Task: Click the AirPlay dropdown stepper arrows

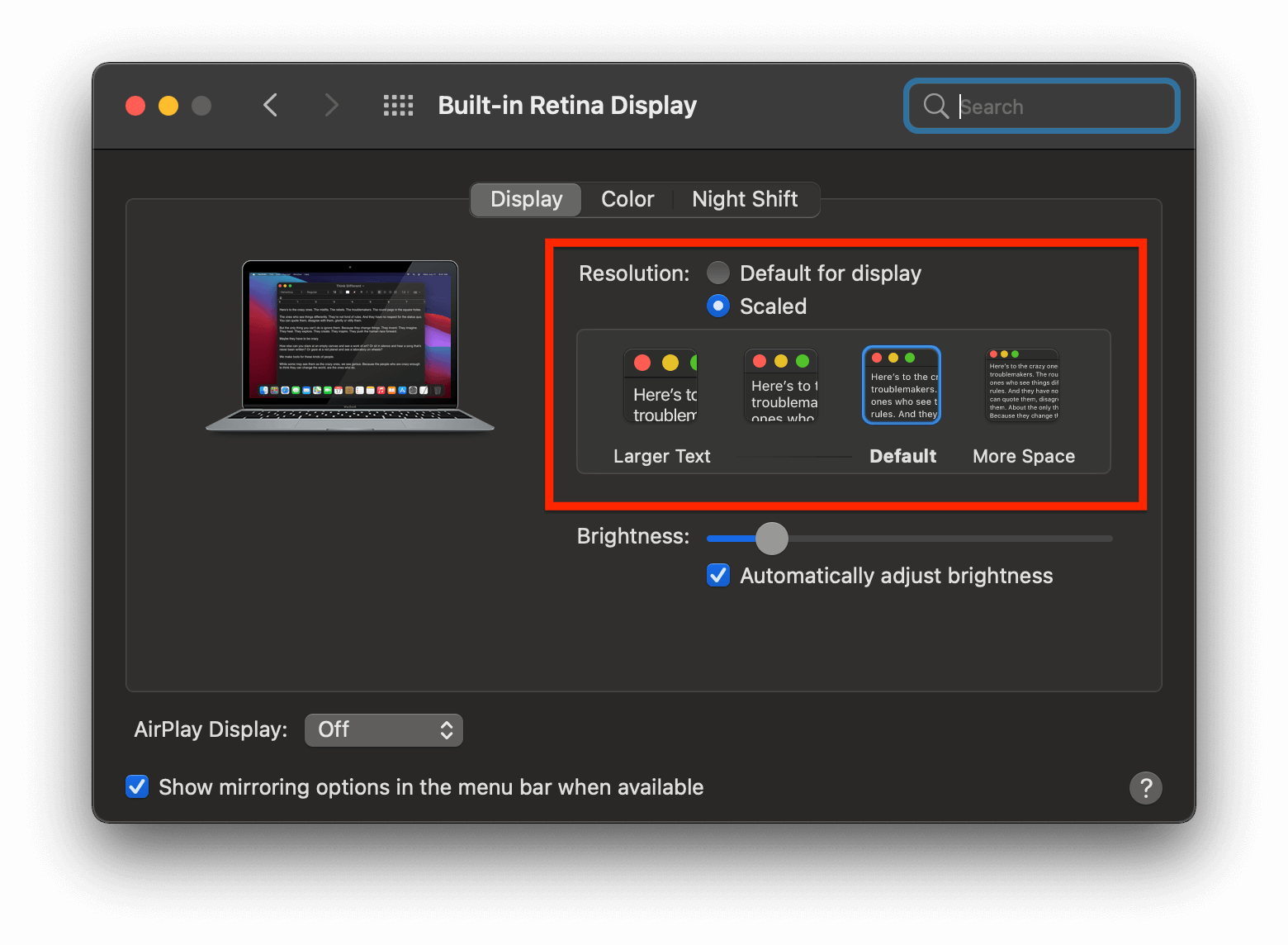Action: (446, 729)
